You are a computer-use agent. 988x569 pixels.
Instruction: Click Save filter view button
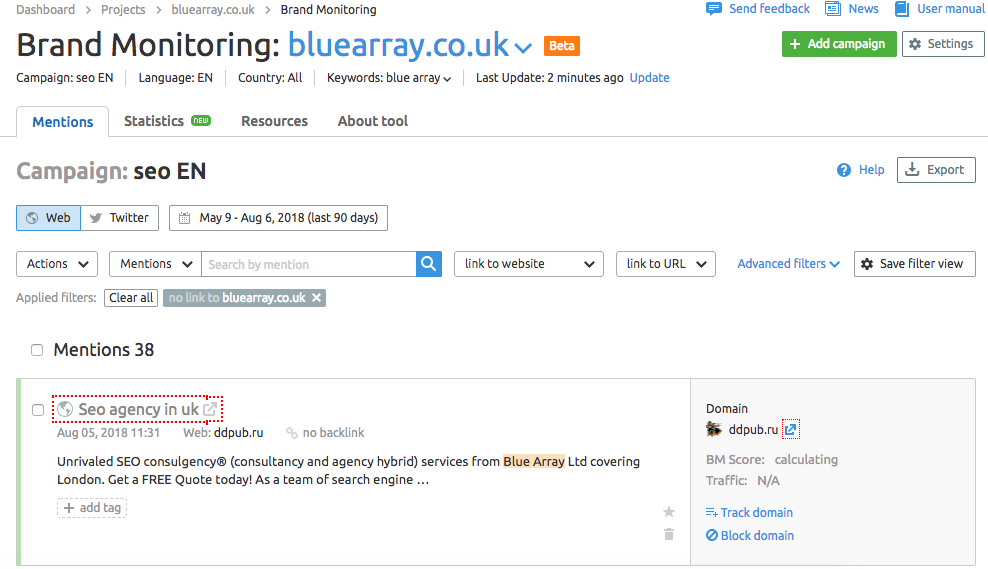pos(914,264)
